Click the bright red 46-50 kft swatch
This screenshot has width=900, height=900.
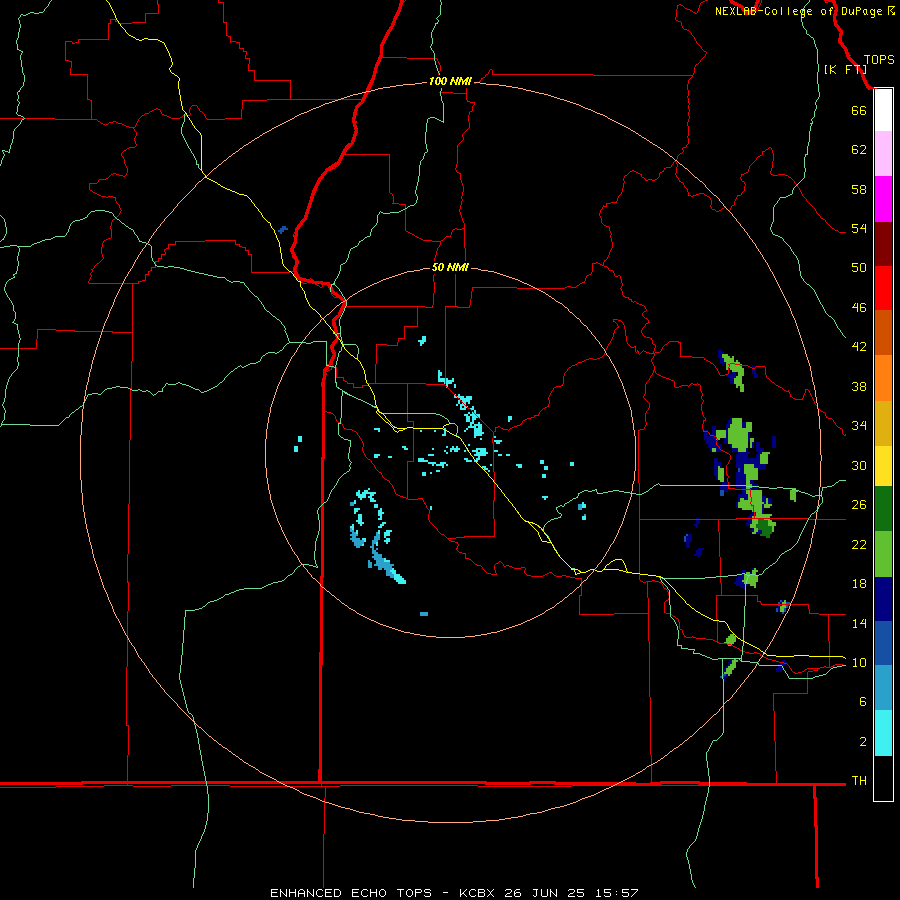click(883, 288)
